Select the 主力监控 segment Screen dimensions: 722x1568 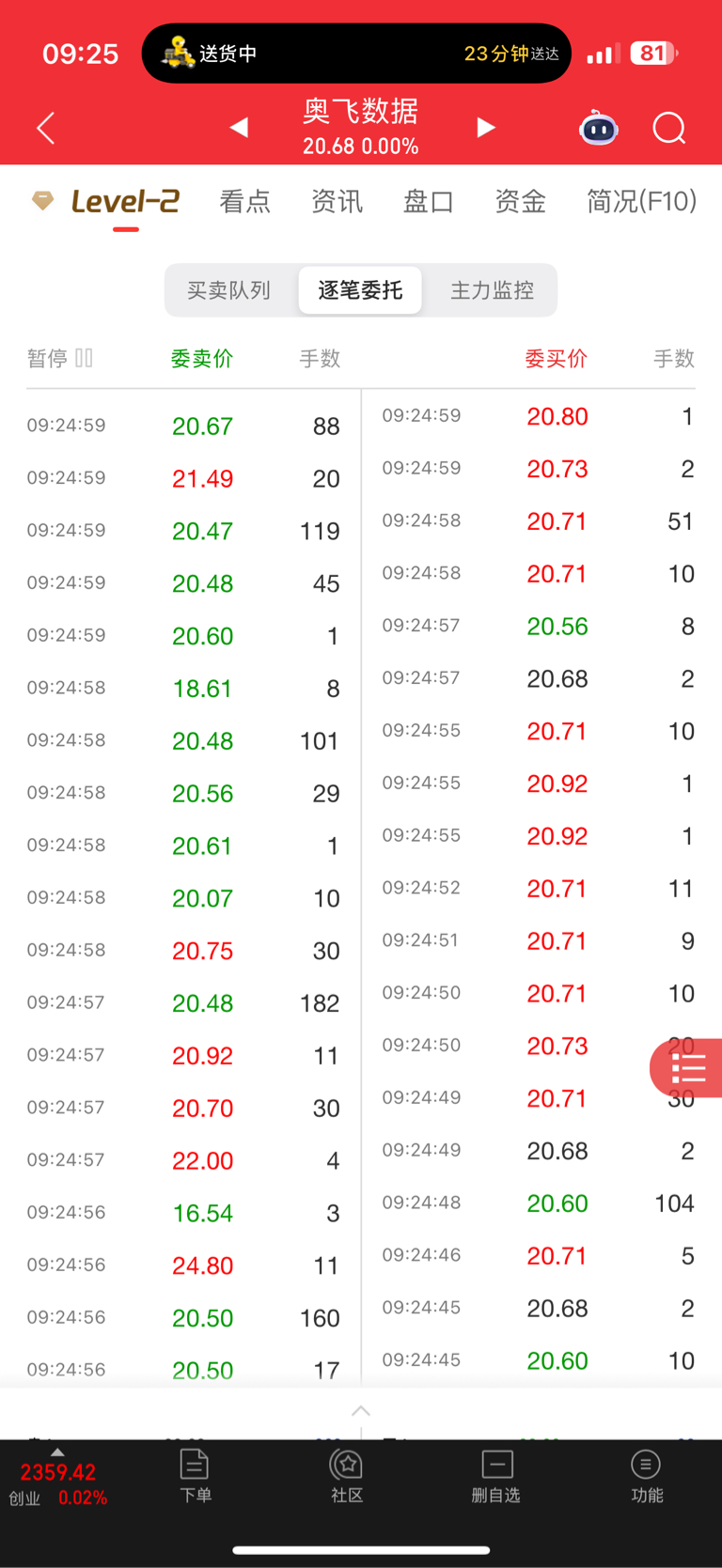pyautogui.click(x=492, y=290)
